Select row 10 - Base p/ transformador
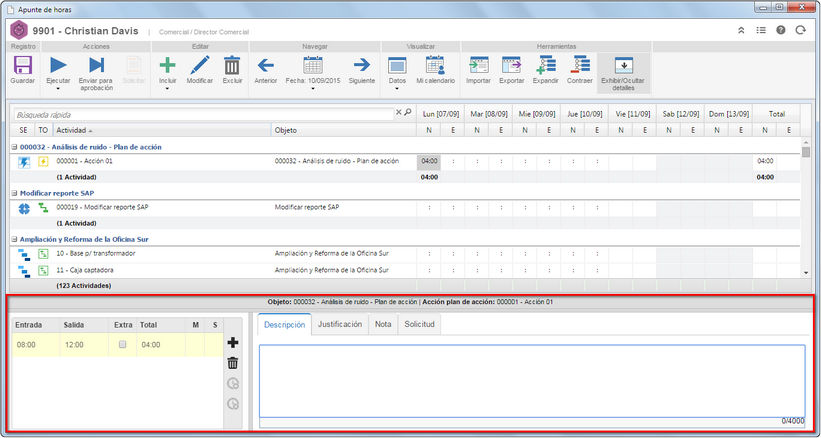The width and height of the screenshot is (821, 438). 405,253
